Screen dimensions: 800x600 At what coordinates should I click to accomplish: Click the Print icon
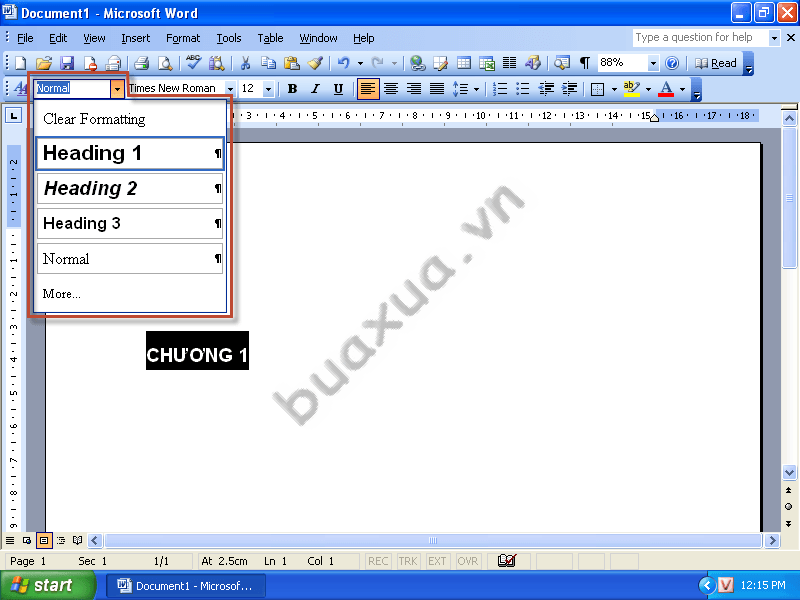(x=141, y=63)
